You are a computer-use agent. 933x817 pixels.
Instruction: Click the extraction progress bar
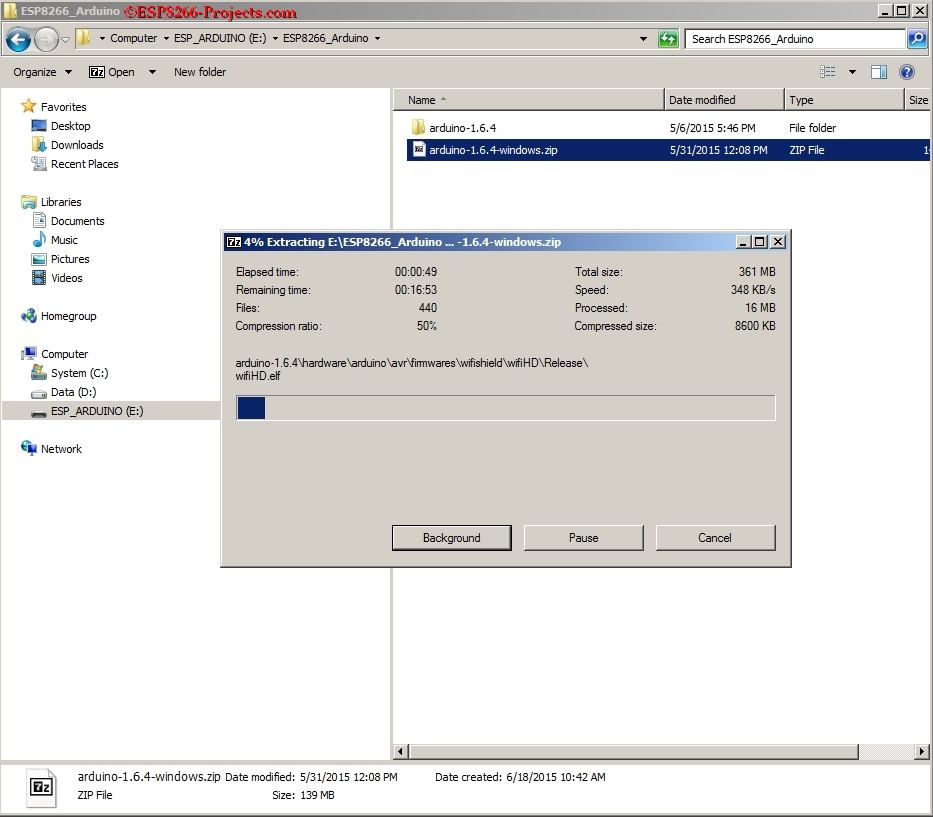click(506, 408)
